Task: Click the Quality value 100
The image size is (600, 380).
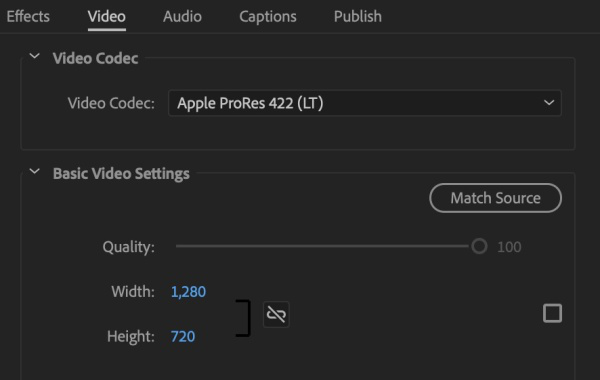Action: pyautogui.click(x=509, y=247)
